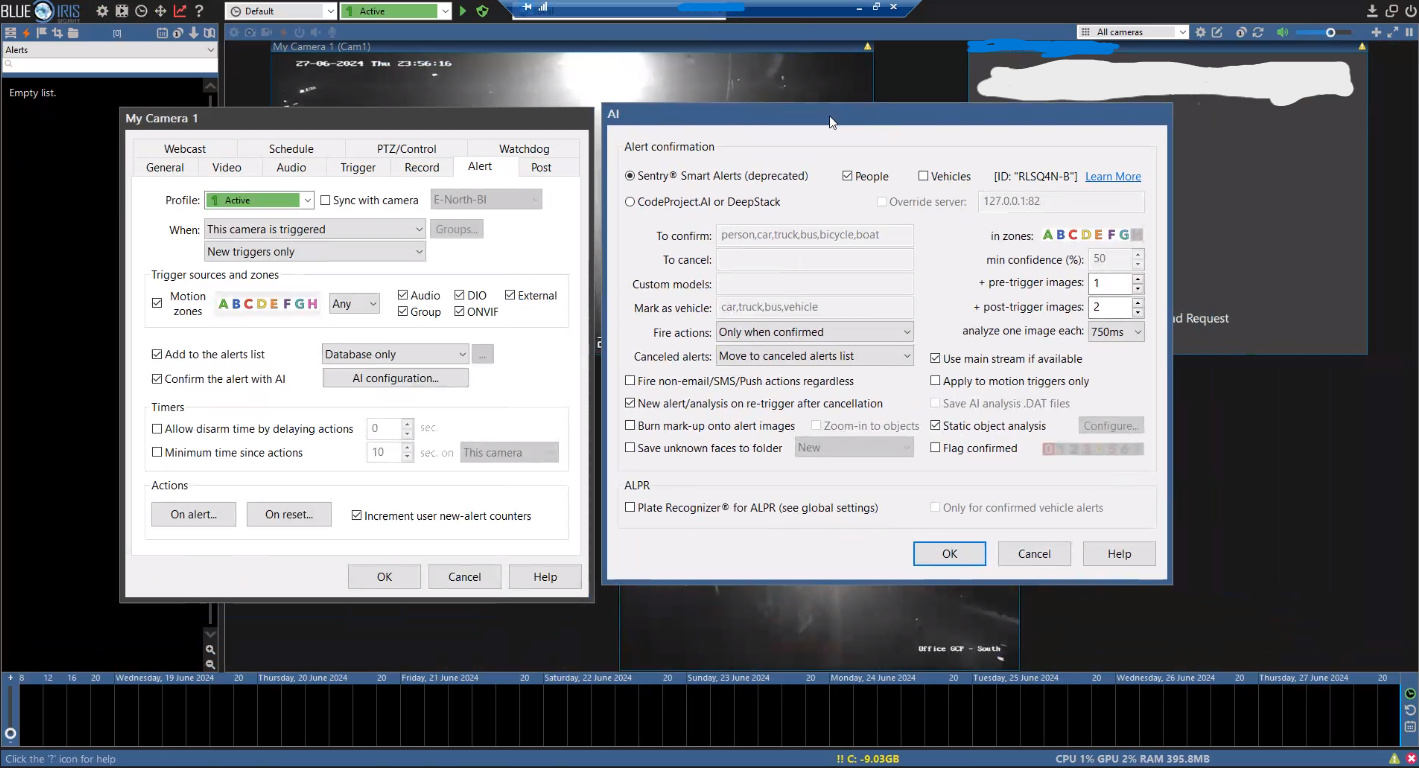Image resolution: width=1419 pixels, height=768 pixels.
Task: Open the statistics chart icon
Action: [180, 11]
